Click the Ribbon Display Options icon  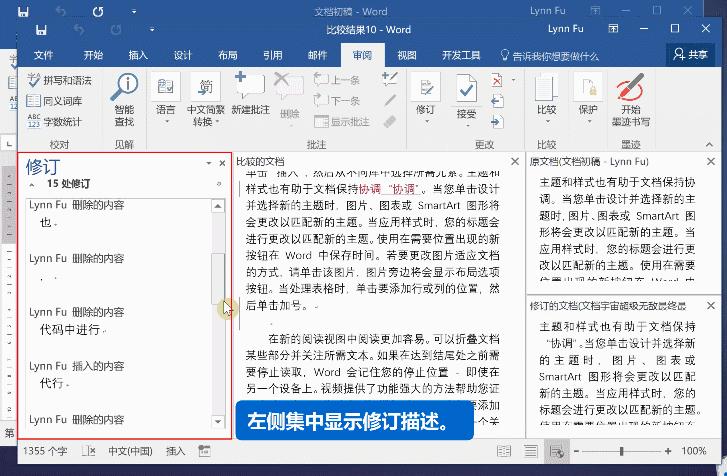613,29
